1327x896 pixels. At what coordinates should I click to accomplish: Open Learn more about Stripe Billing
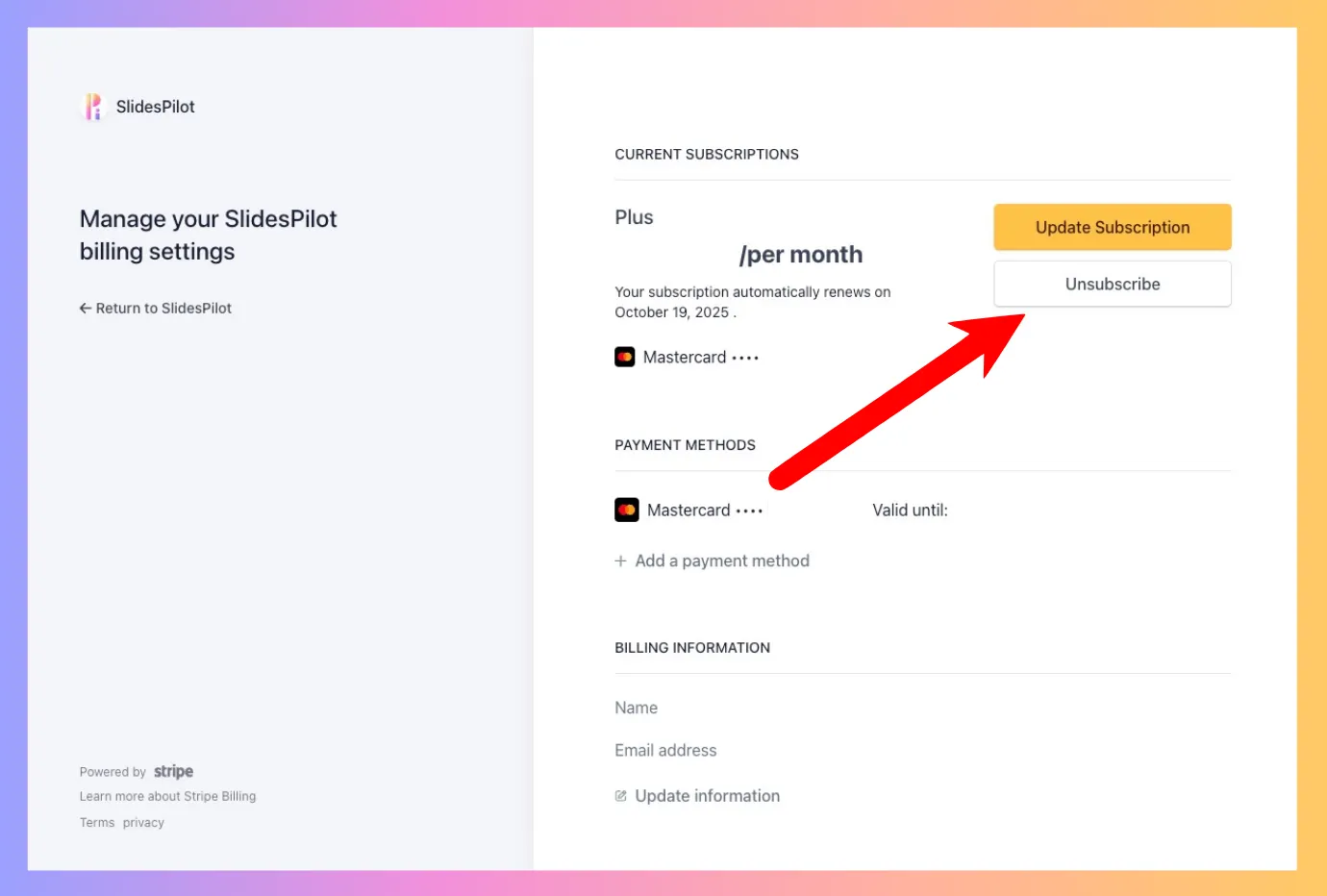tap(168, 797)
